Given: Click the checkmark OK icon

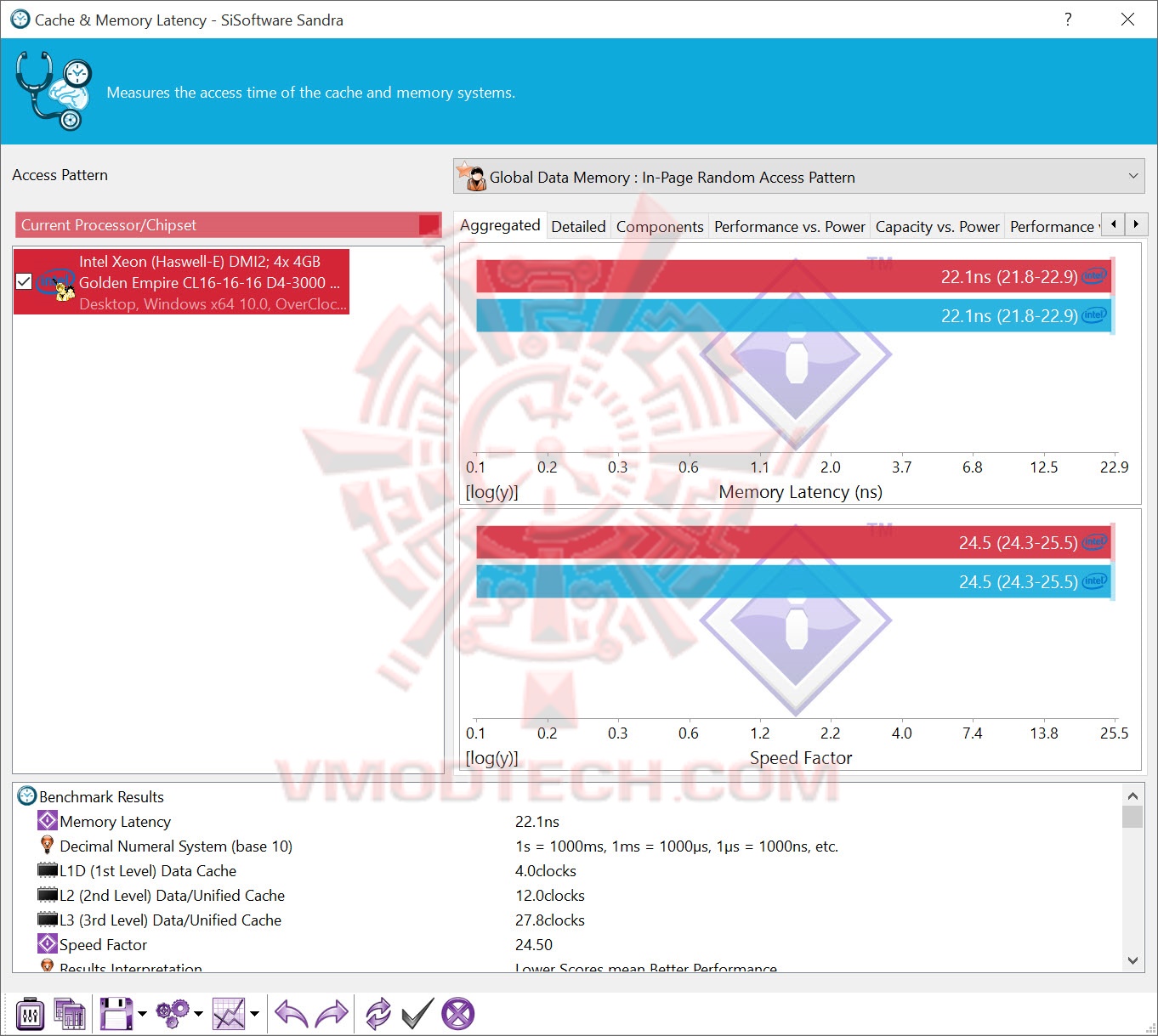Looking at the screenshot, I should point(417,1014).
